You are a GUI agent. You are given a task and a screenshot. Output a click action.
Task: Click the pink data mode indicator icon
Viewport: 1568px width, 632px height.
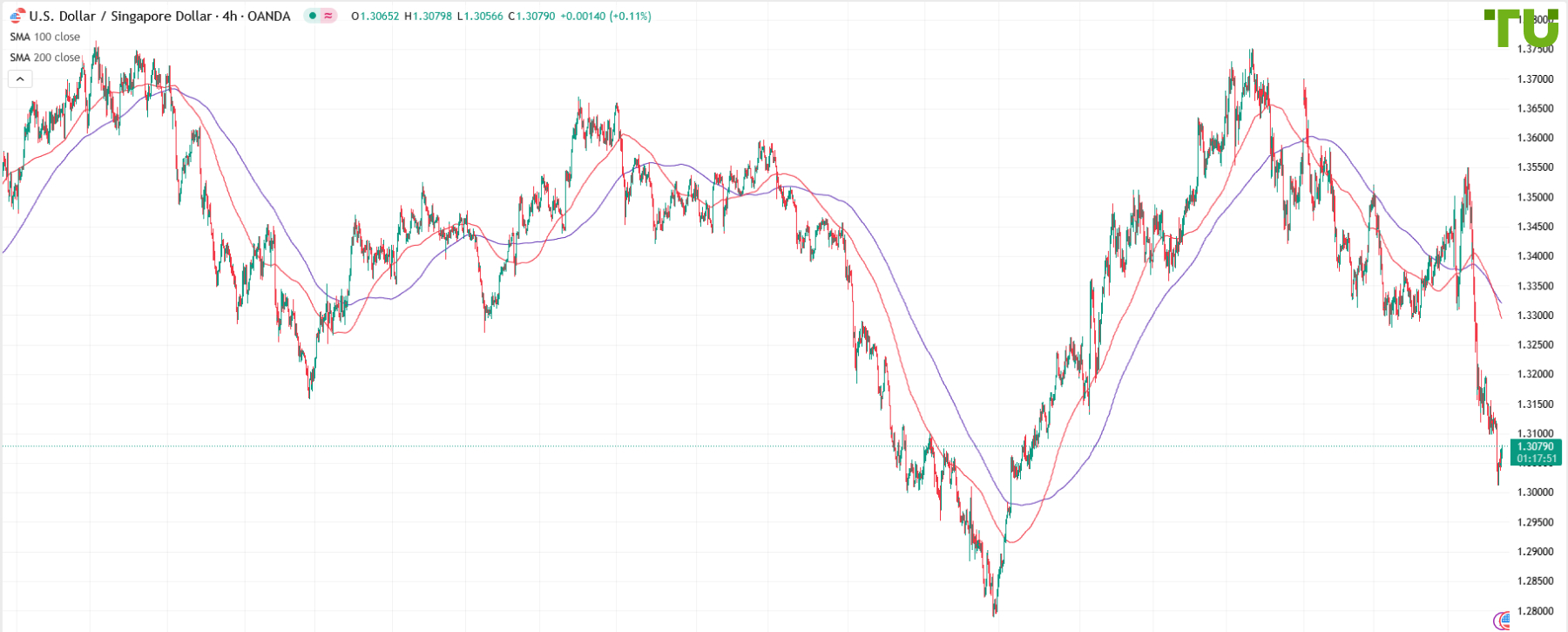coord(328,16)
